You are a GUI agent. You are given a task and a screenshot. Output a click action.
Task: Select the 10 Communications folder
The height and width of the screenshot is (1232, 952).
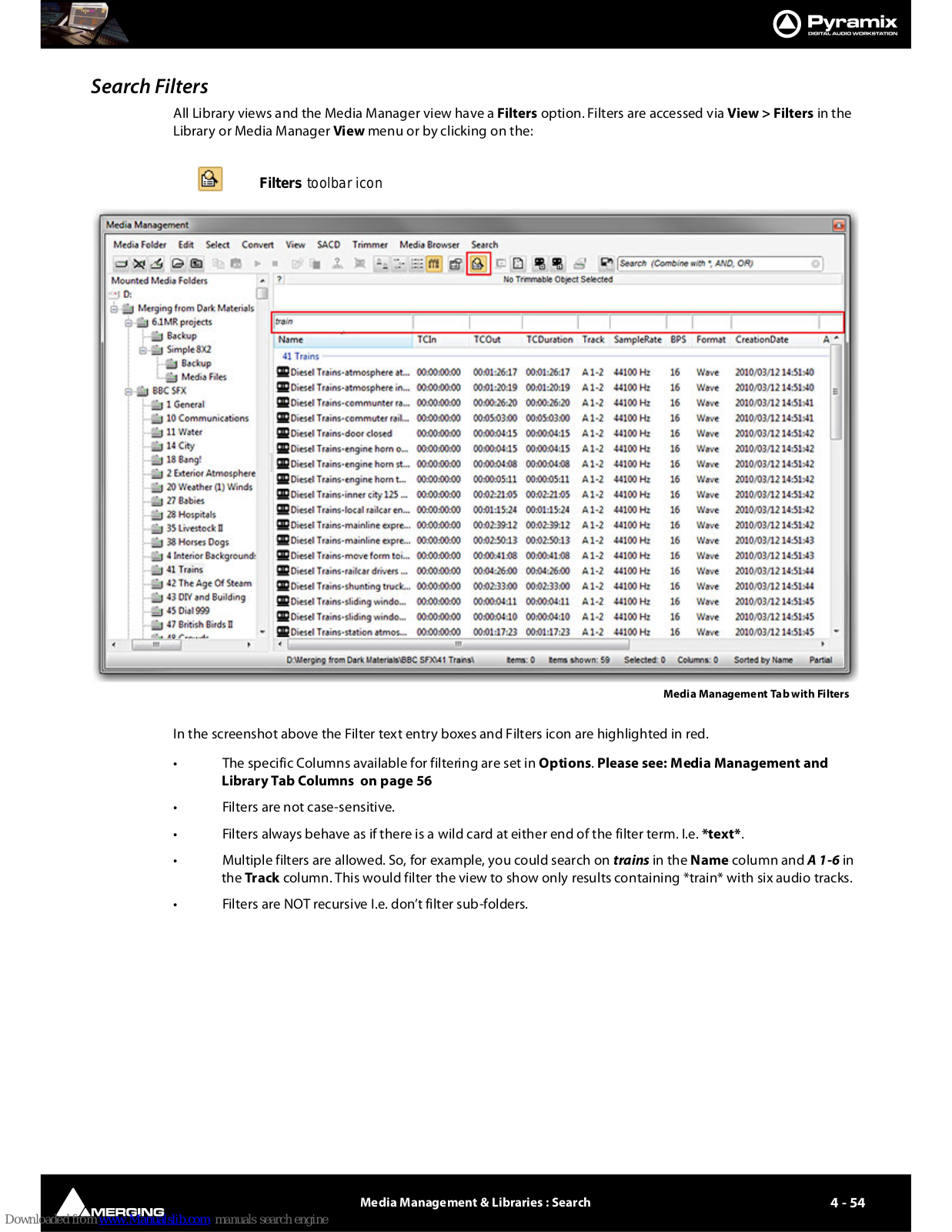(207, 419)
